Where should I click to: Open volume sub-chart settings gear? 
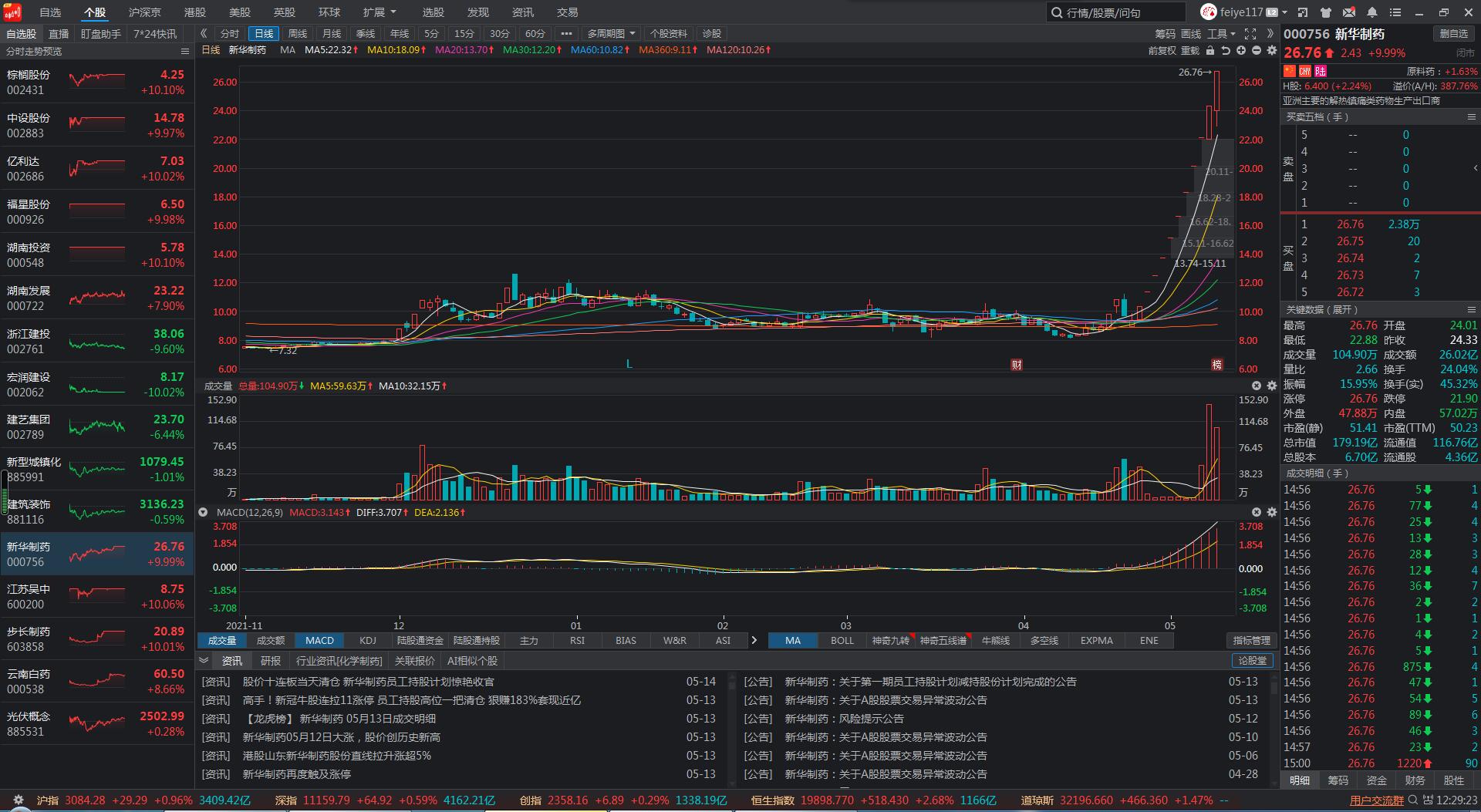click(1272, 386)
